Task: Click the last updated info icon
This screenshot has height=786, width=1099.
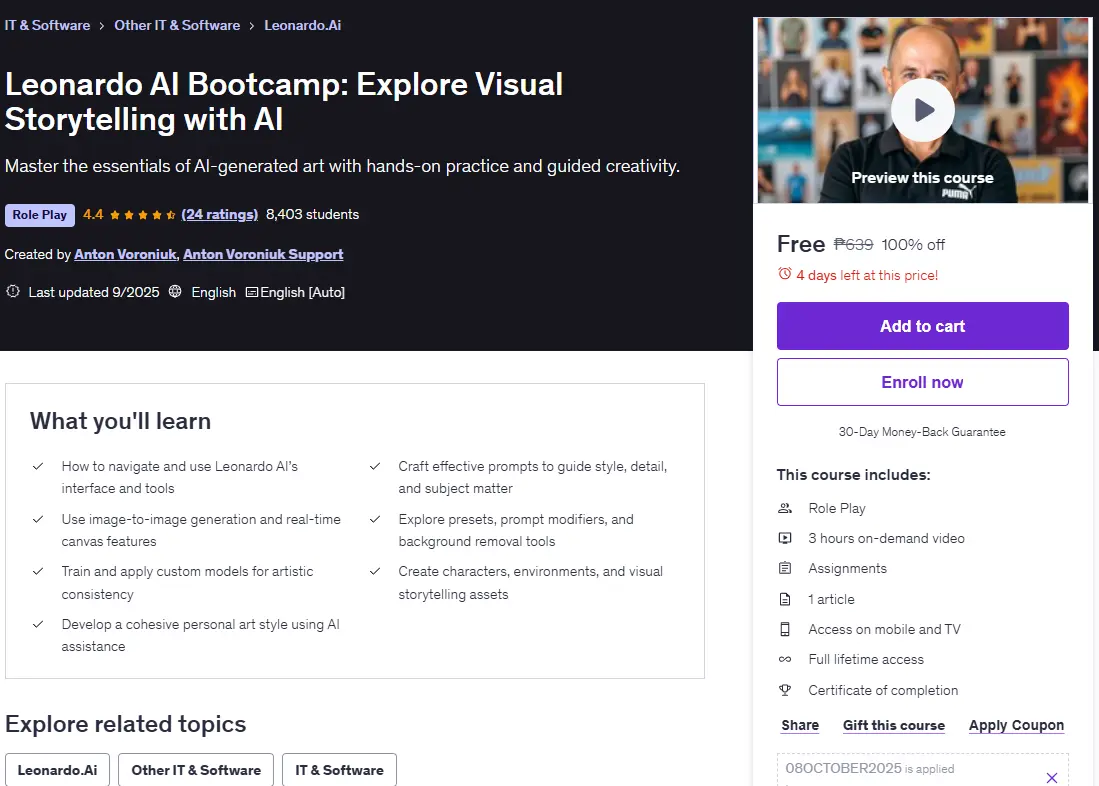Action: (13, 291)
